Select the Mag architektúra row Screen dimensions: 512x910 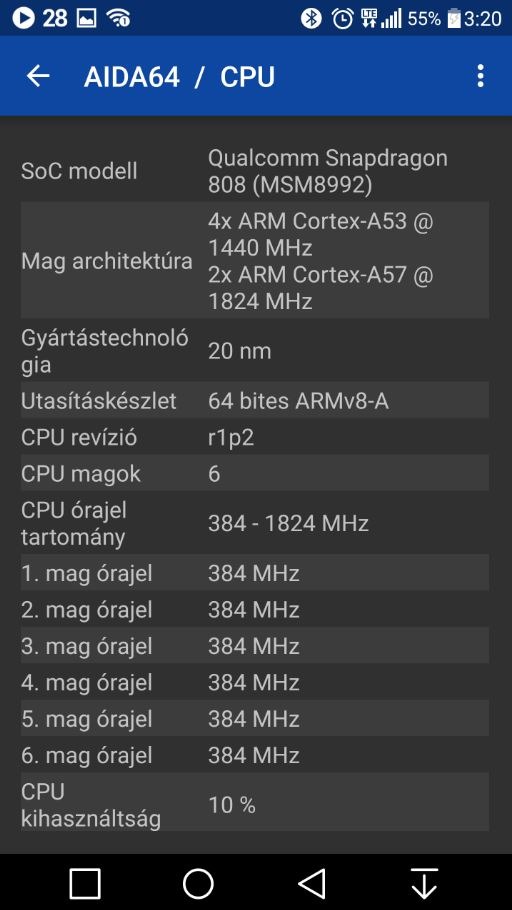tap(255, 261)
